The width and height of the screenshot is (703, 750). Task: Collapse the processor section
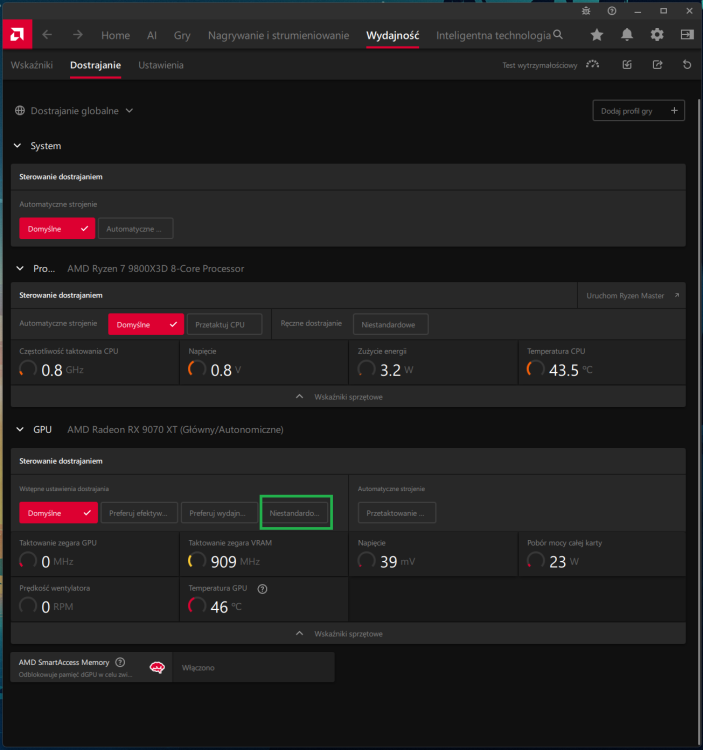click(20, 268)
